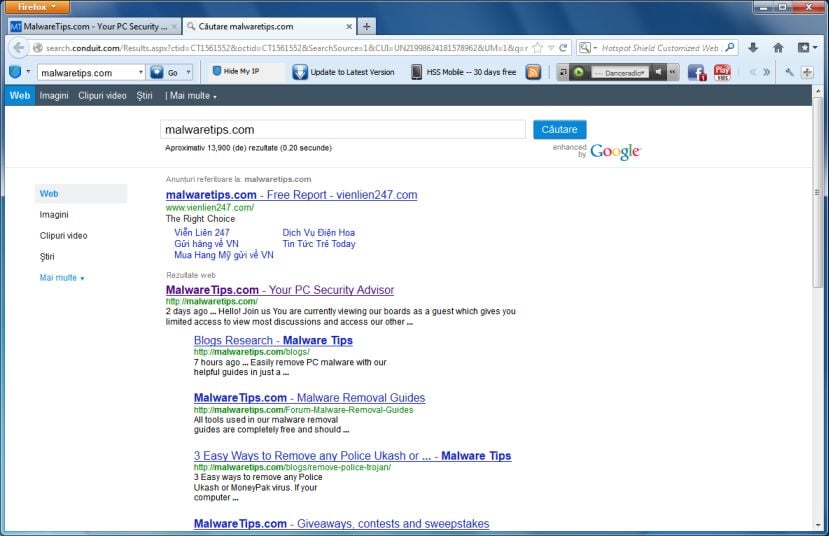Close the Căutare malwaretips.com tab
This screenshot has width=829, height=536.
click(x=349, y=26)
